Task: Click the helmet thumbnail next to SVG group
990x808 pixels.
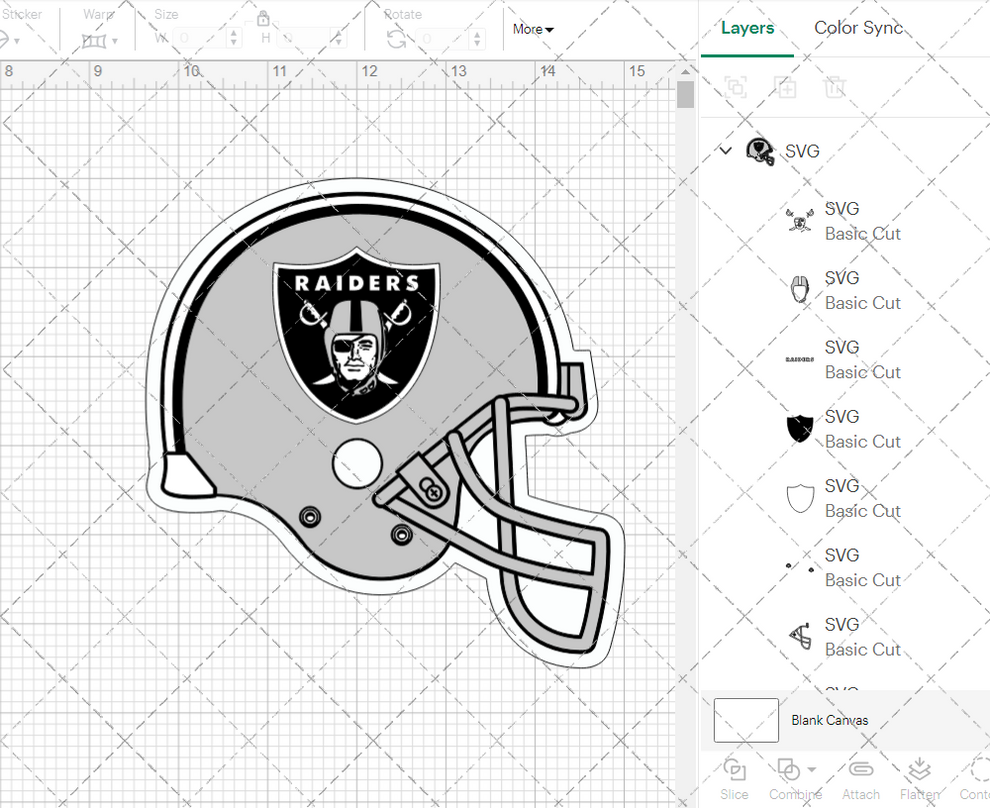Action: tap(760, 150)
